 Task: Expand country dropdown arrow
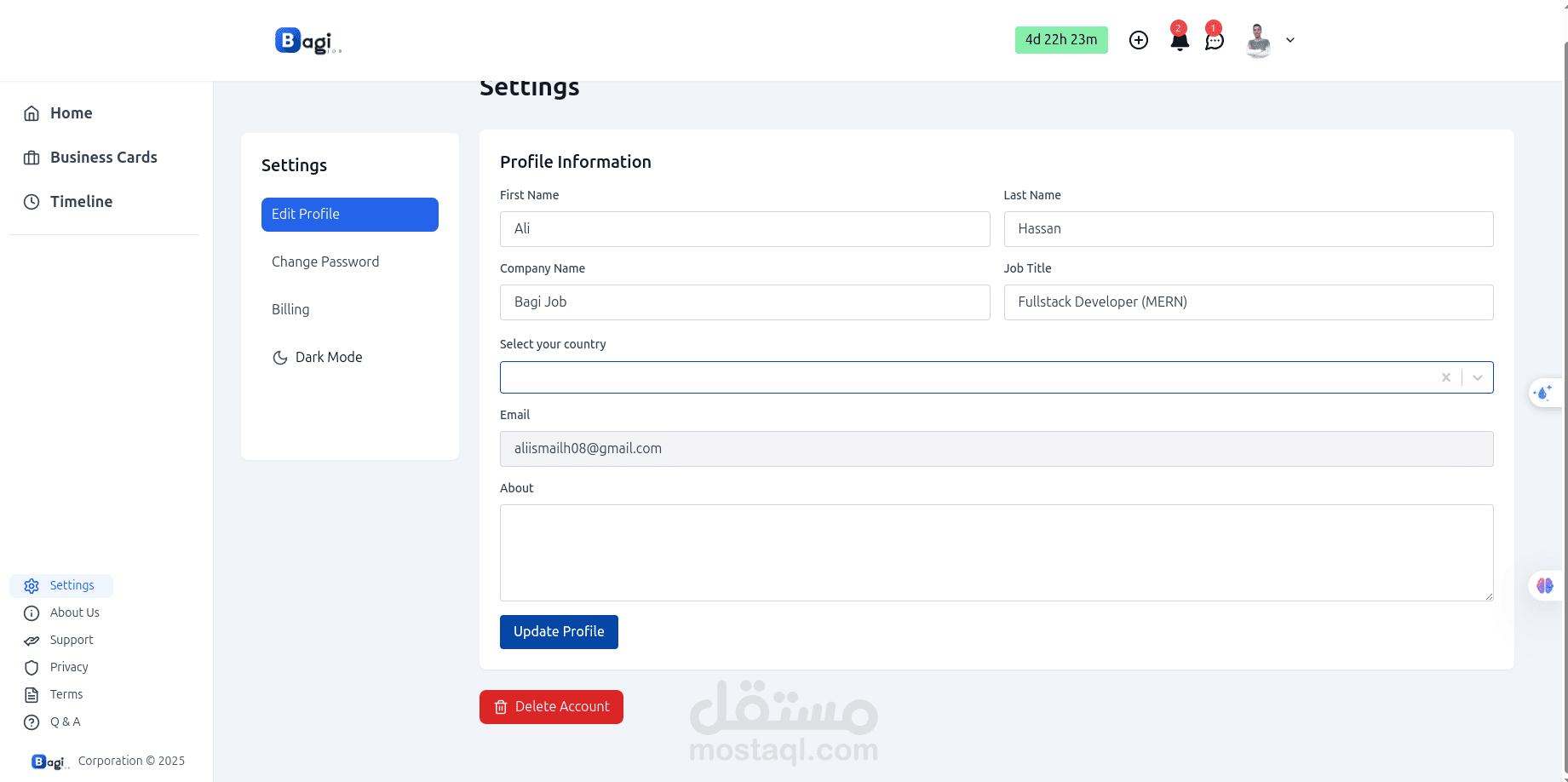(x=1478, y=377)
